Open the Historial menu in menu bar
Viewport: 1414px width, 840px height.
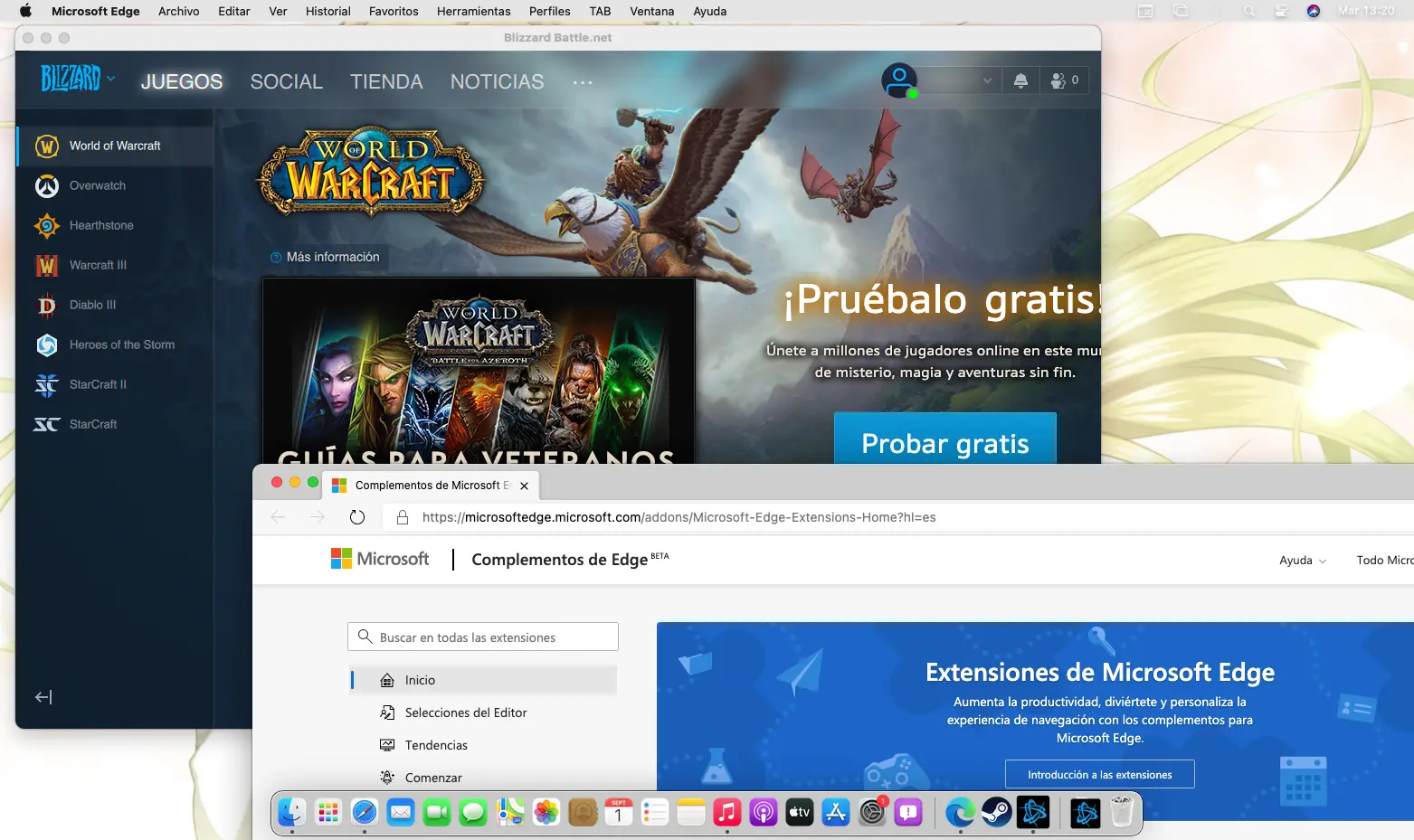[x=328, y=11]
